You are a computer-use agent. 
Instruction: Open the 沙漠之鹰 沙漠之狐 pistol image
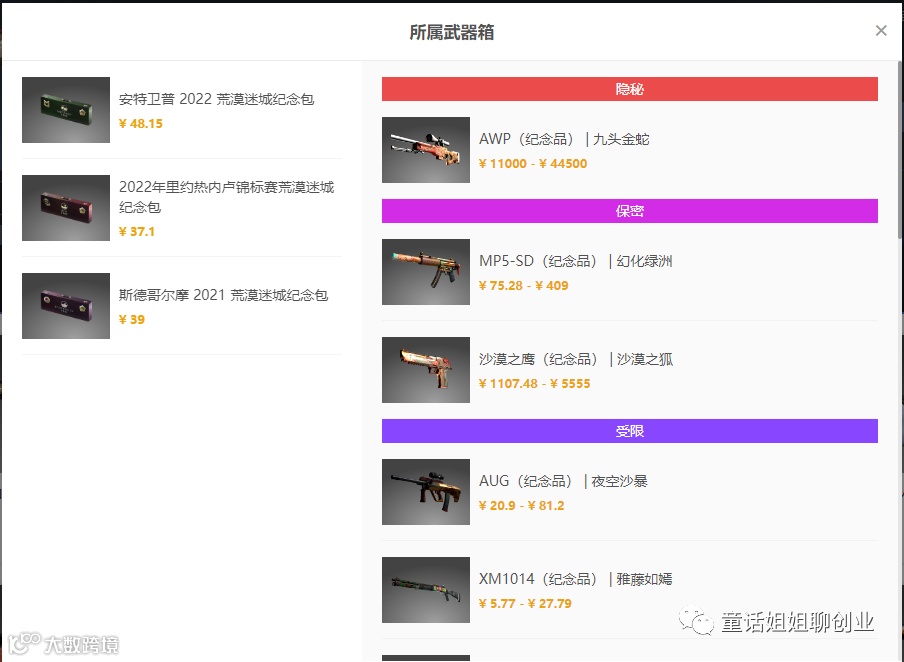pyautogui.click(x=425, y=370)
